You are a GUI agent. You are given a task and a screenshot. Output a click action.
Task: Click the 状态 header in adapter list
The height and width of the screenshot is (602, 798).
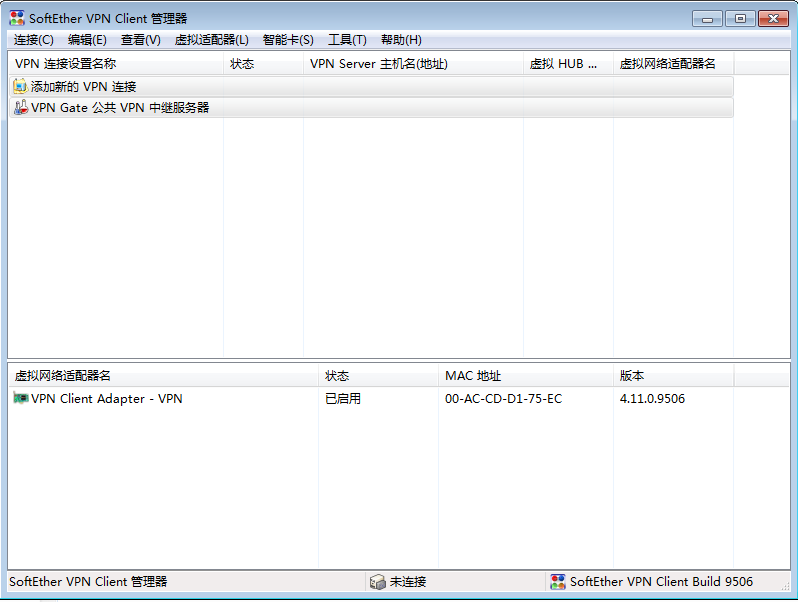pos(378,376)
